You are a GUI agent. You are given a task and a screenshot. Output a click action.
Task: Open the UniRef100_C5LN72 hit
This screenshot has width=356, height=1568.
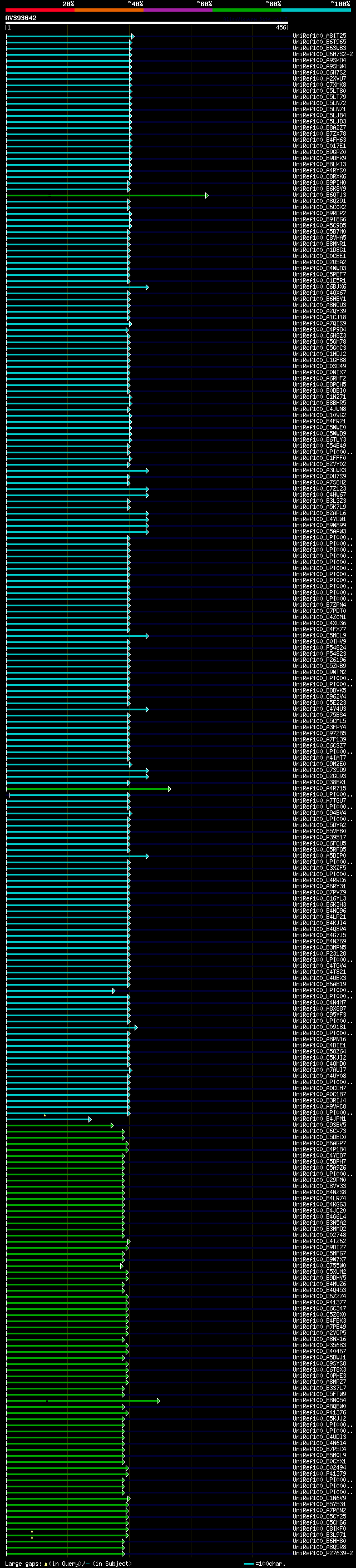click(x=319, y=103)
